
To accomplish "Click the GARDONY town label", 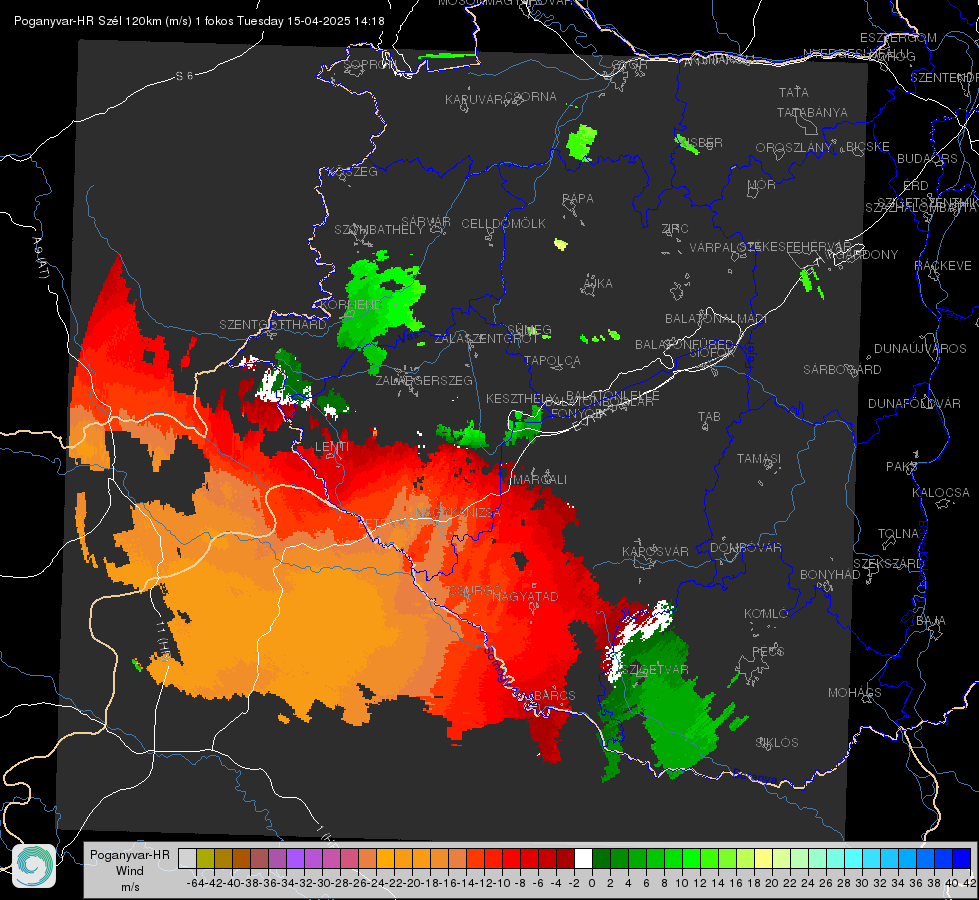I will click(x=867, y=255).
